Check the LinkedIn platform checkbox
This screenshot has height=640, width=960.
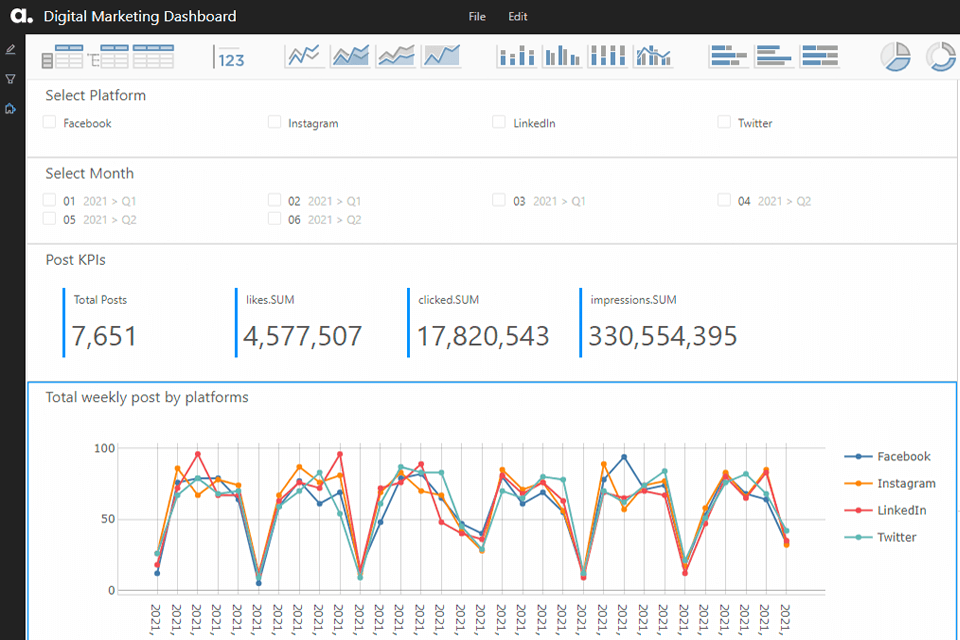pos(499,122)
